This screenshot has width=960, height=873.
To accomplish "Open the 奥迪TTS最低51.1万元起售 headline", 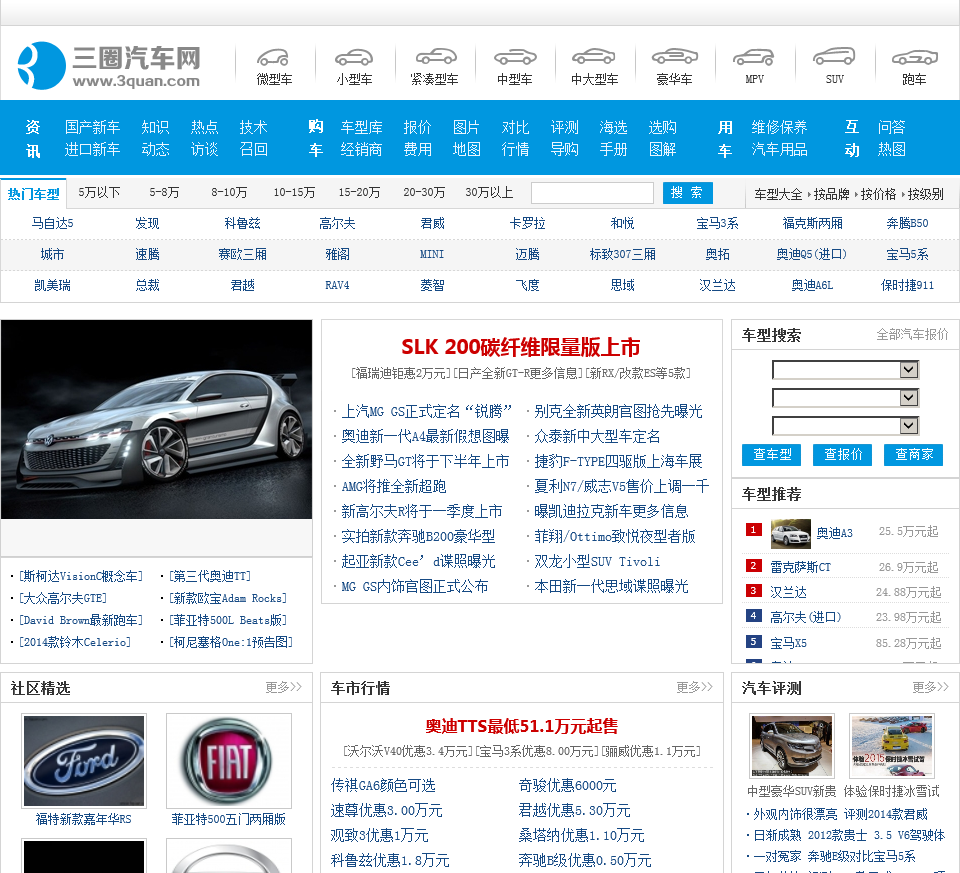I will click(522, 726).
